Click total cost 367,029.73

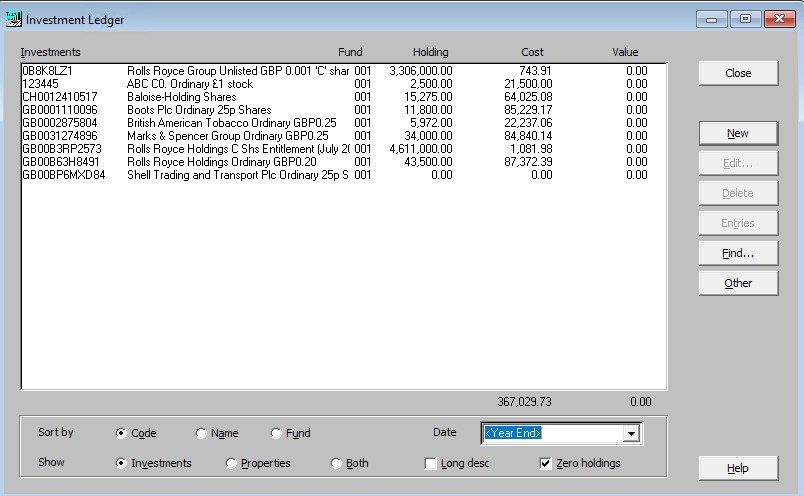tap(524, 402)
